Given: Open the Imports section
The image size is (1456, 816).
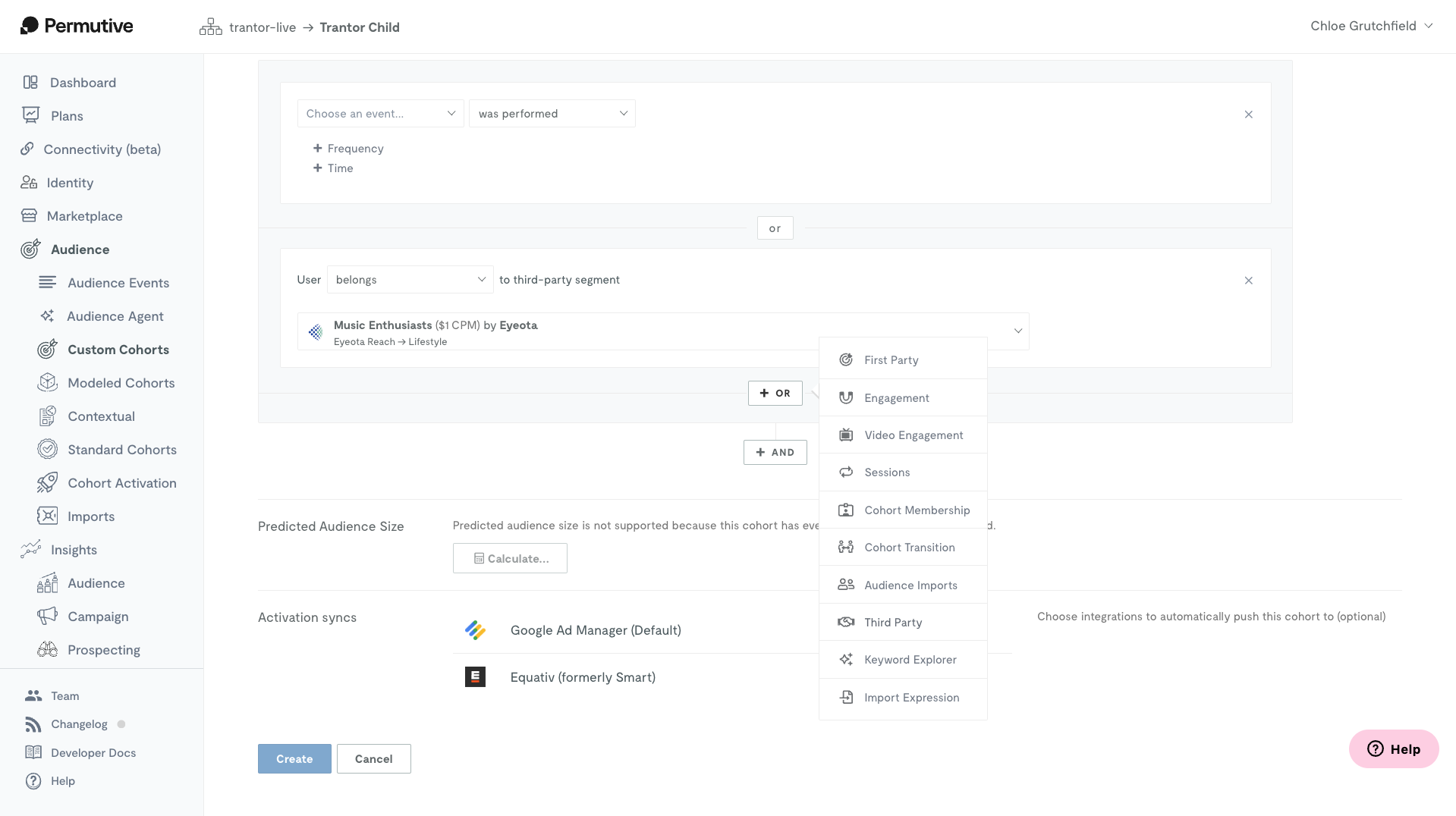Looking at the screenshot, I should click(x=90, y=516).
